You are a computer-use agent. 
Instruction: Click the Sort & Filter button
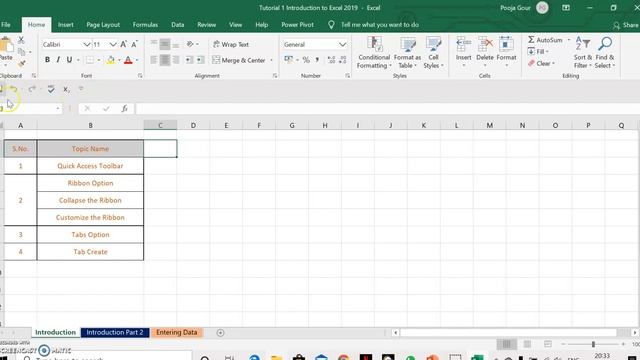tap(582, 53)
